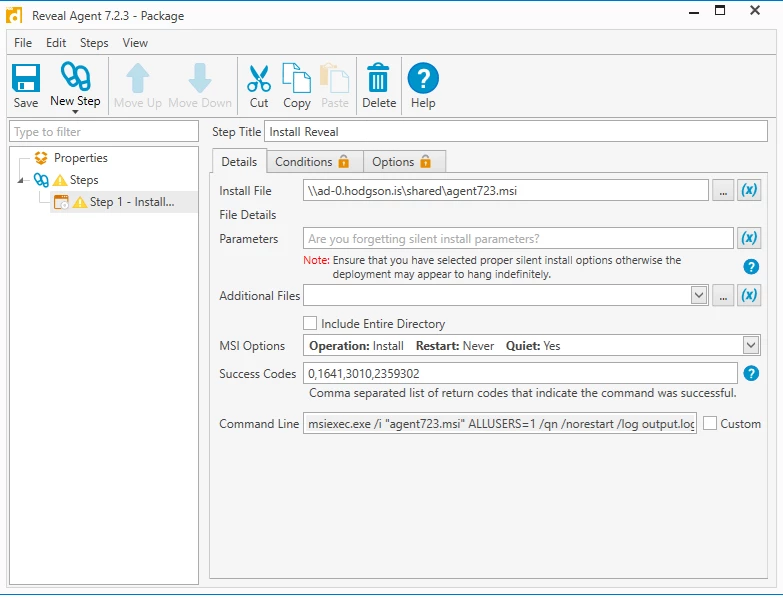Collapse the Steps tree node

(x=20, y=180)
